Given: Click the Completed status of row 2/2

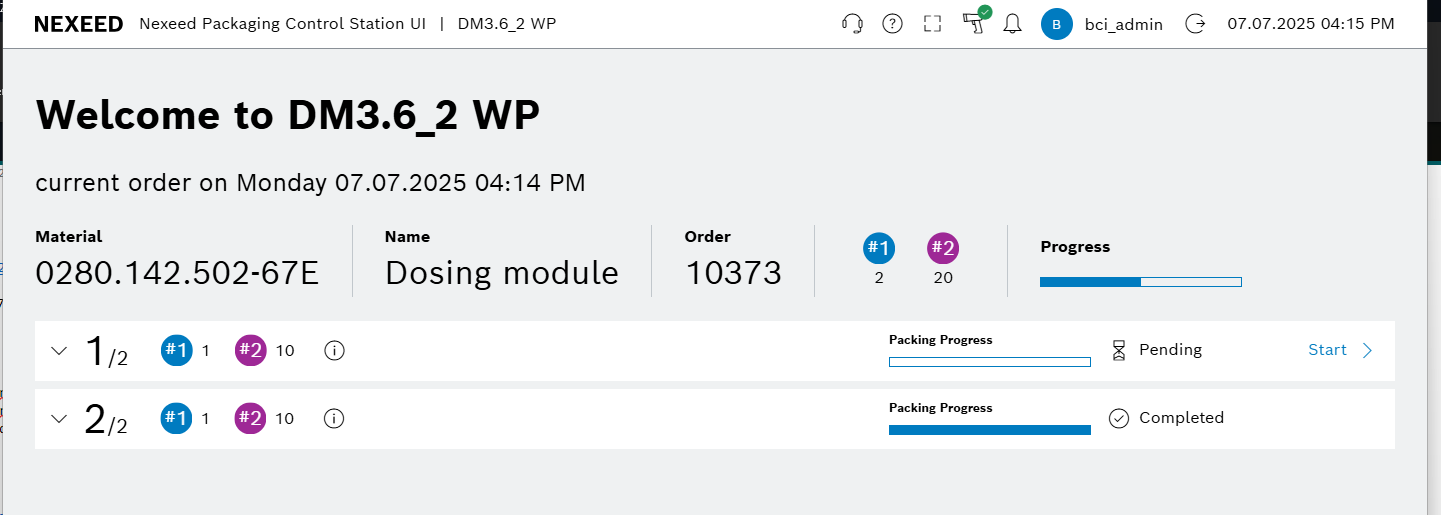Looking at the screenshot, I should pyautogui.click(x=1181, y=418).
